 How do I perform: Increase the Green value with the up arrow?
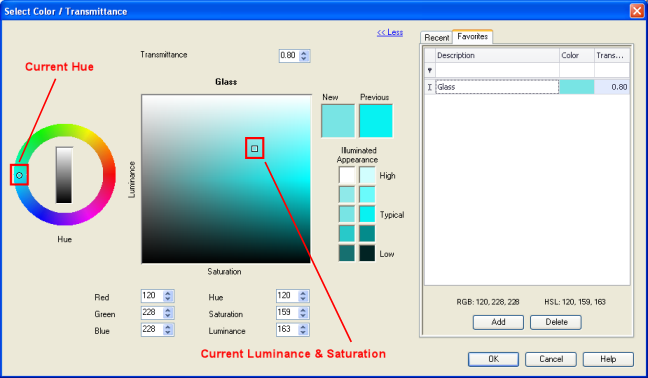[x=168, y=310]
